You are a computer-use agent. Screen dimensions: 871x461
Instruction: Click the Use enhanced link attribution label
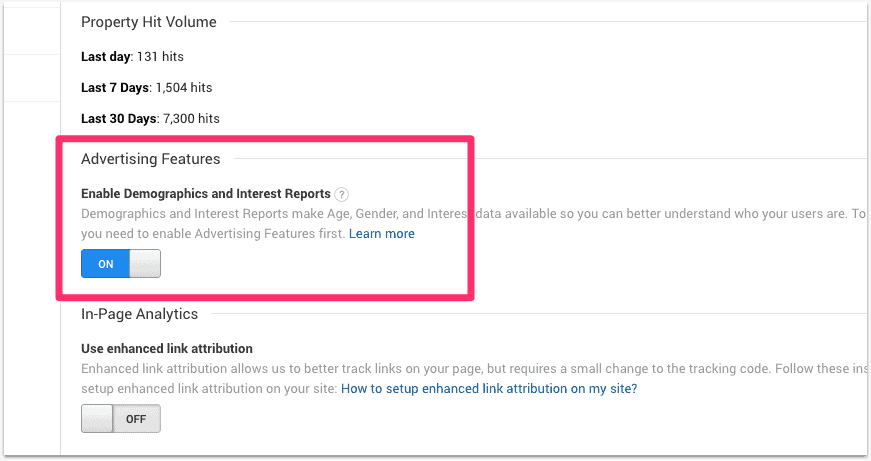click(166, 349)
